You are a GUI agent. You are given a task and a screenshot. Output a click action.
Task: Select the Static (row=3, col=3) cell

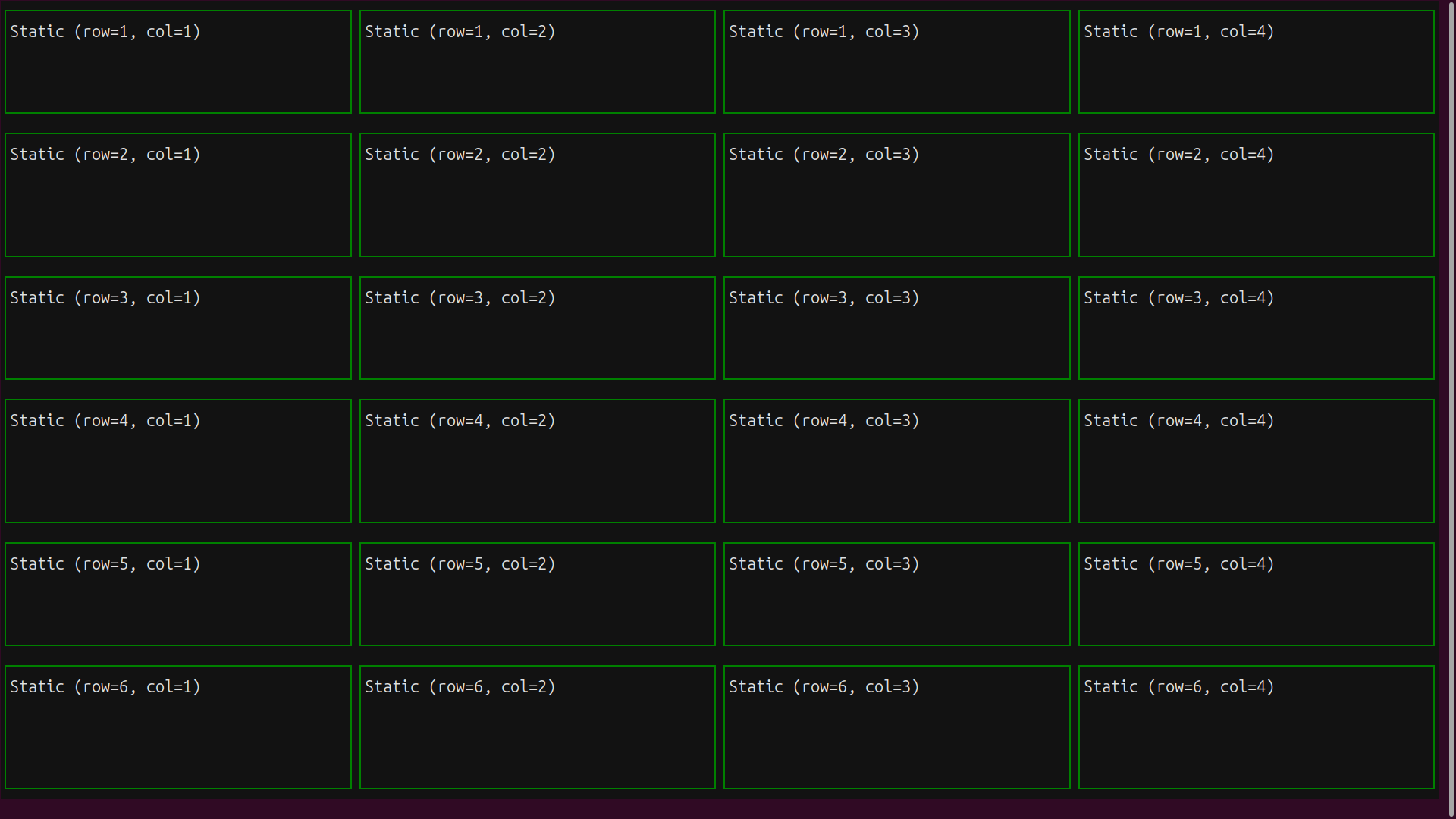coord(896,328)
